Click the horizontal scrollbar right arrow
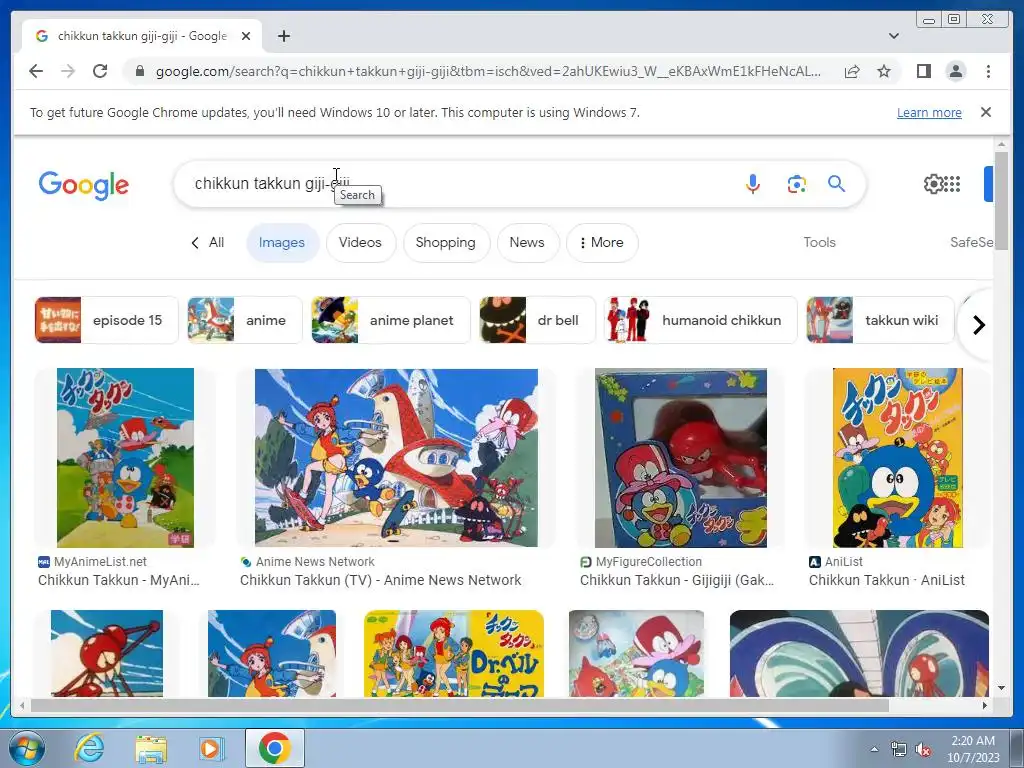This screenshot has height=768, width=1024. tap(985, 705)
